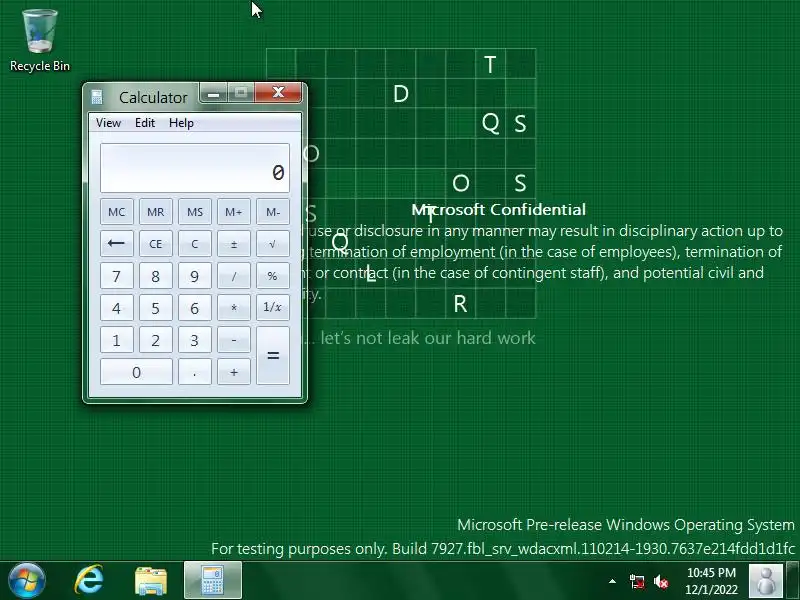Click the reciprocal 1/x key

[273, 308]
